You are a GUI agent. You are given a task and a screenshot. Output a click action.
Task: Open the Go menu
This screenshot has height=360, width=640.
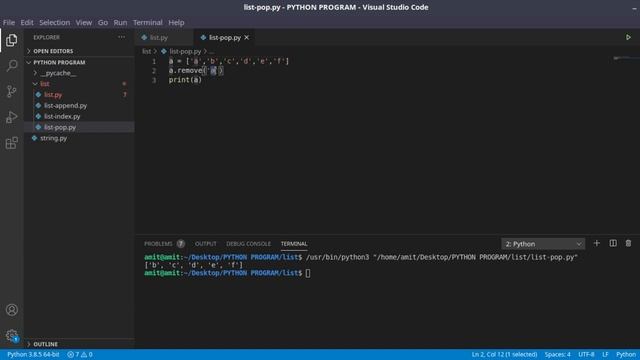pos(102,22)
